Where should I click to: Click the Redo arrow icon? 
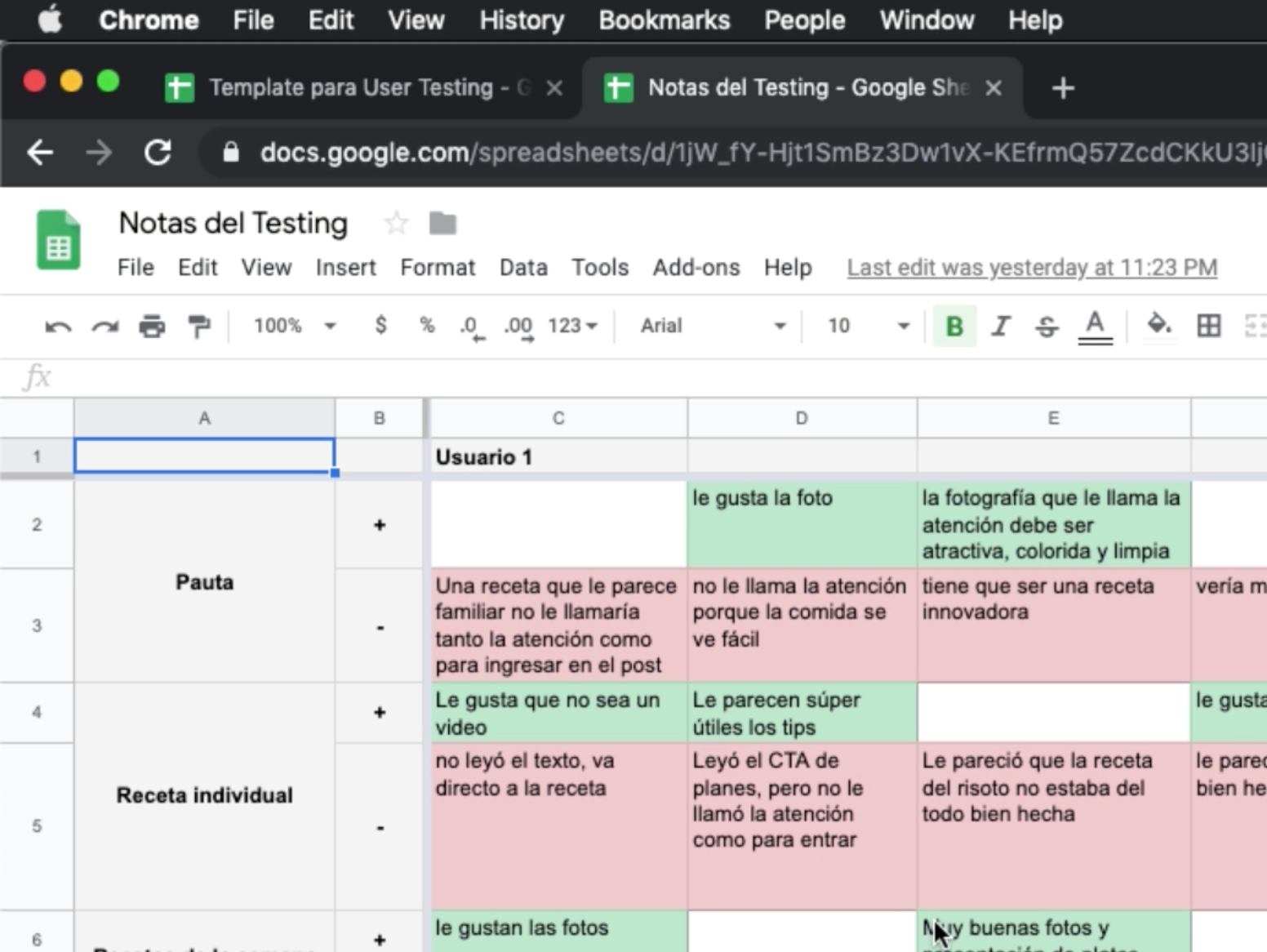(x=104, y=327)
